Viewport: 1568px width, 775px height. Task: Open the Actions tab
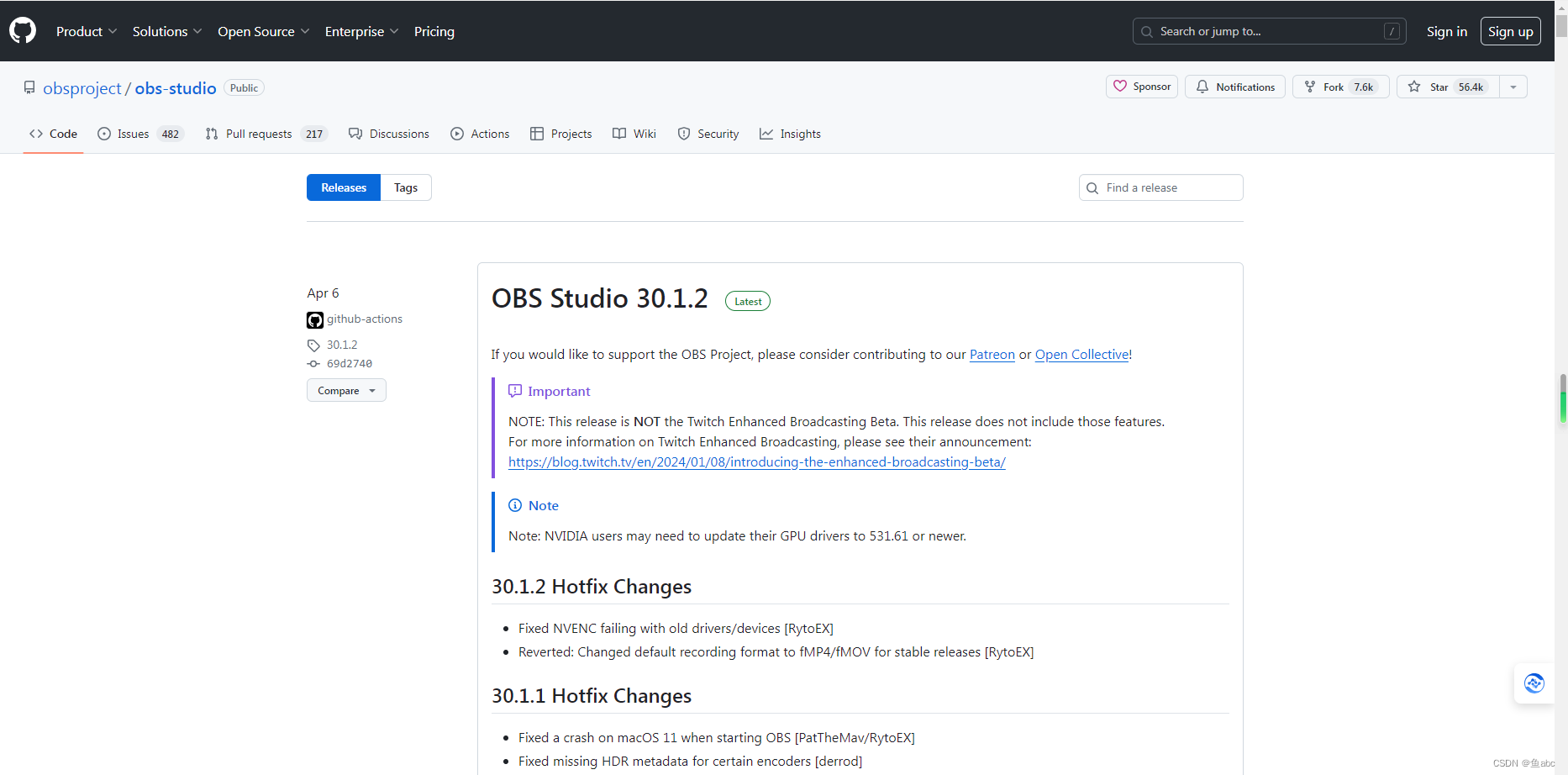tap(480, 134)
